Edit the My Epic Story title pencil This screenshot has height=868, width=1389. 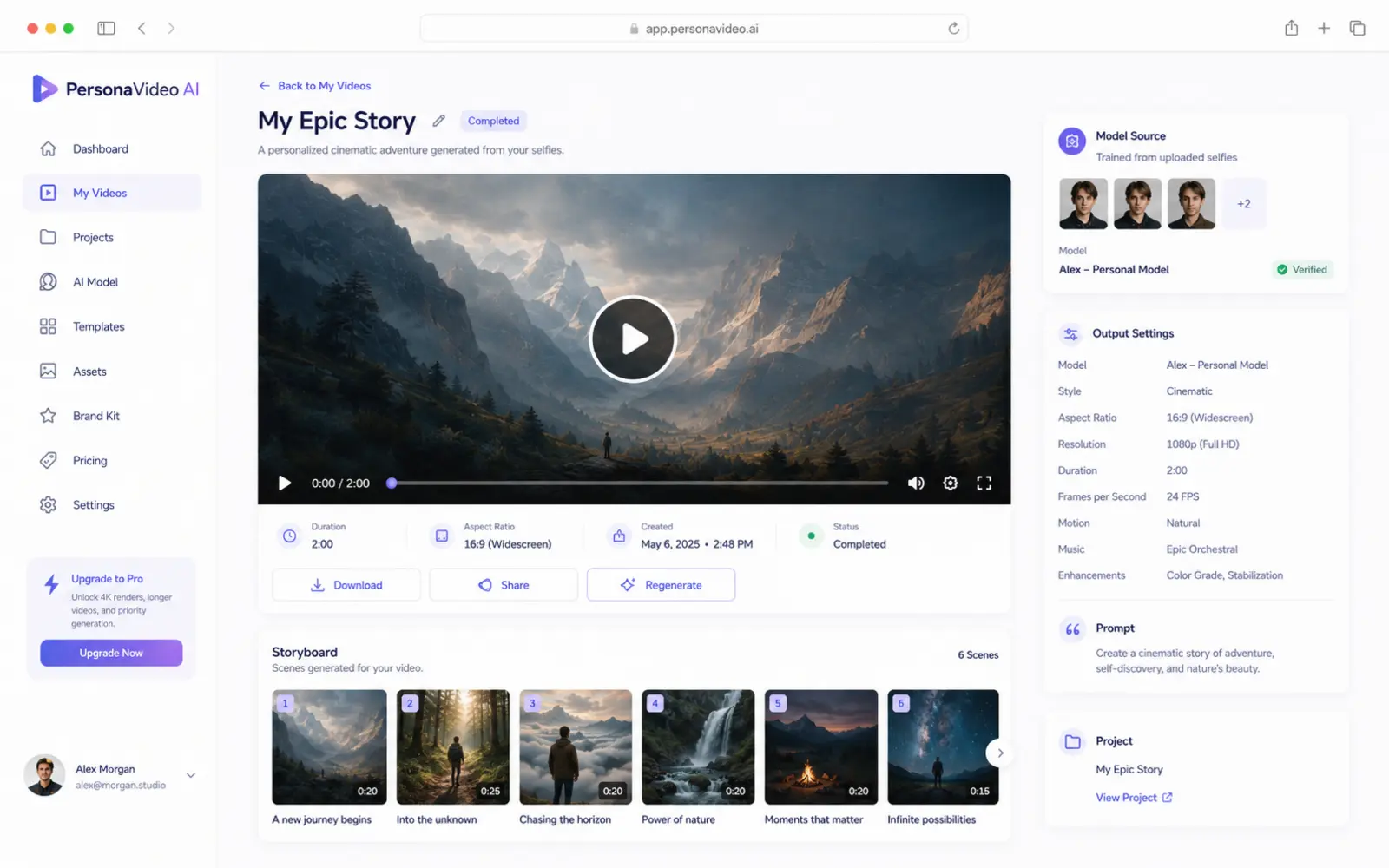point(439,121)
